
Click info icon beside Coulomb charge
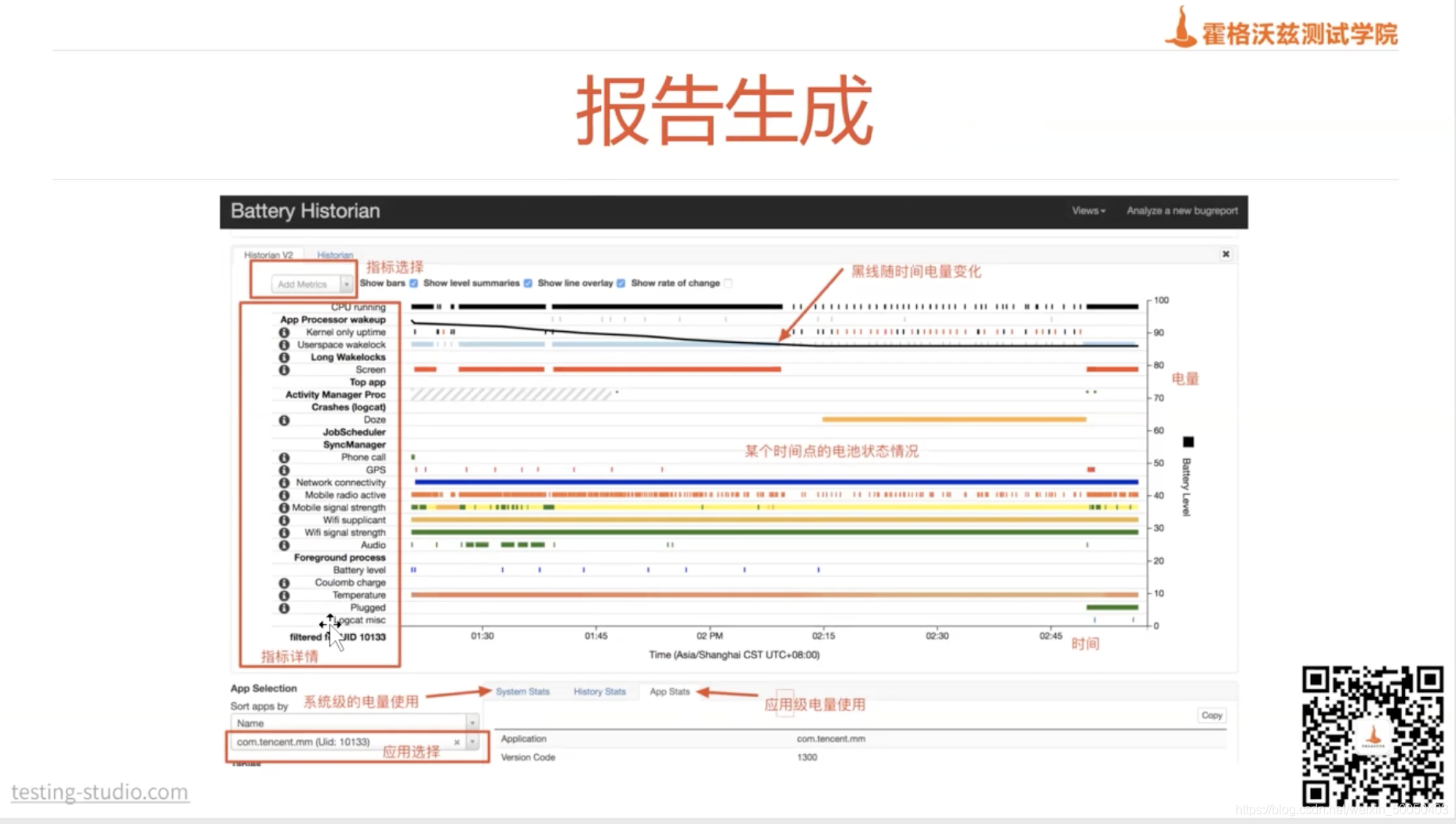284,583
